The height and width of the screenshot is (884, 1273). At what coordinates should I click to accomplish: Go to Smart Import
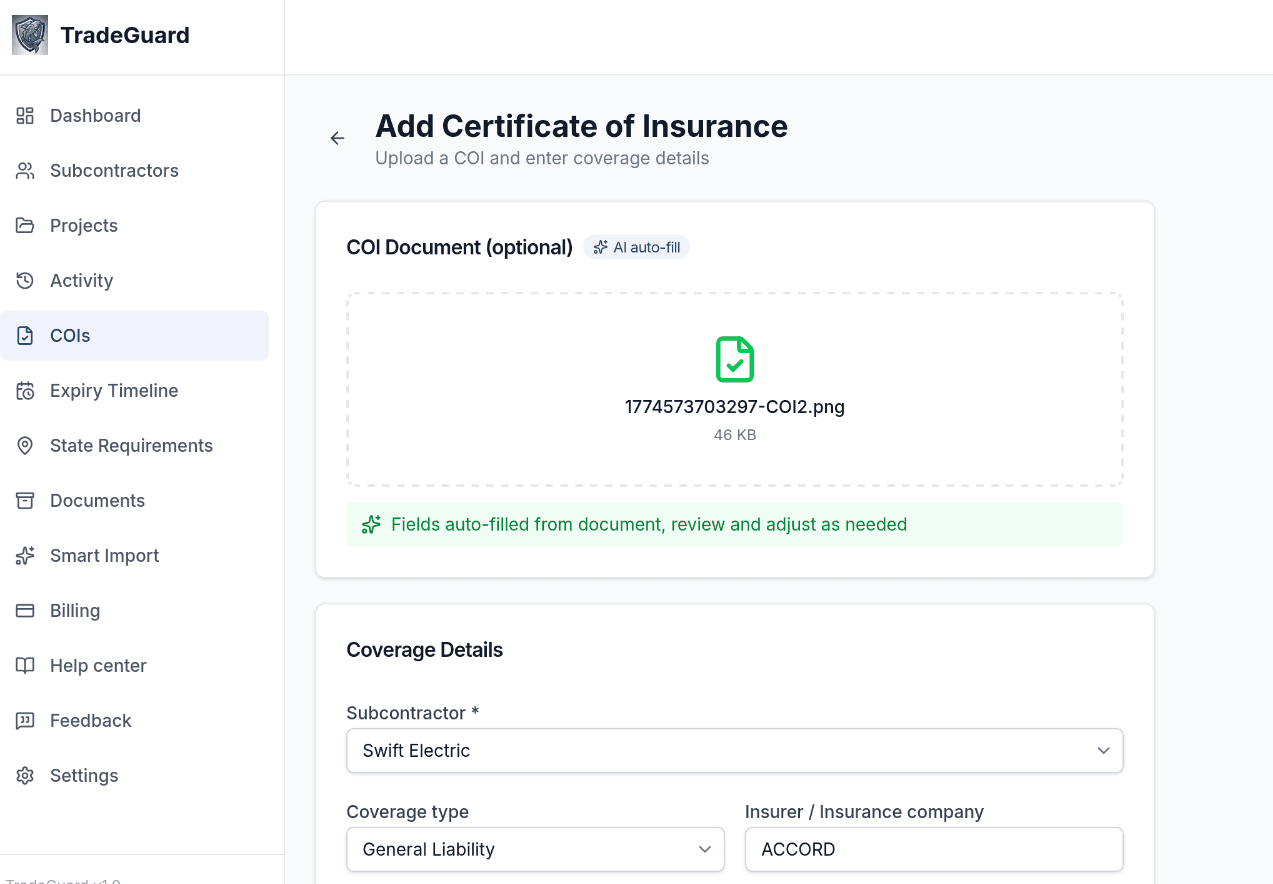click(x=134, y=556)
